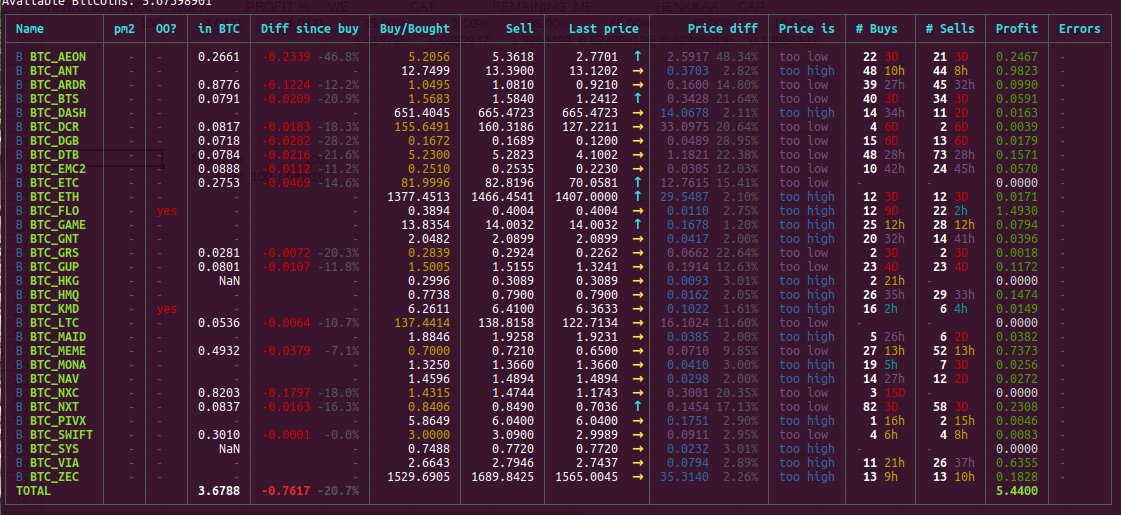This screenshot has width=1121, height=515.
Task: Click the red 'yes' in BTC_FLO row
Action: (x=167, y=211)
